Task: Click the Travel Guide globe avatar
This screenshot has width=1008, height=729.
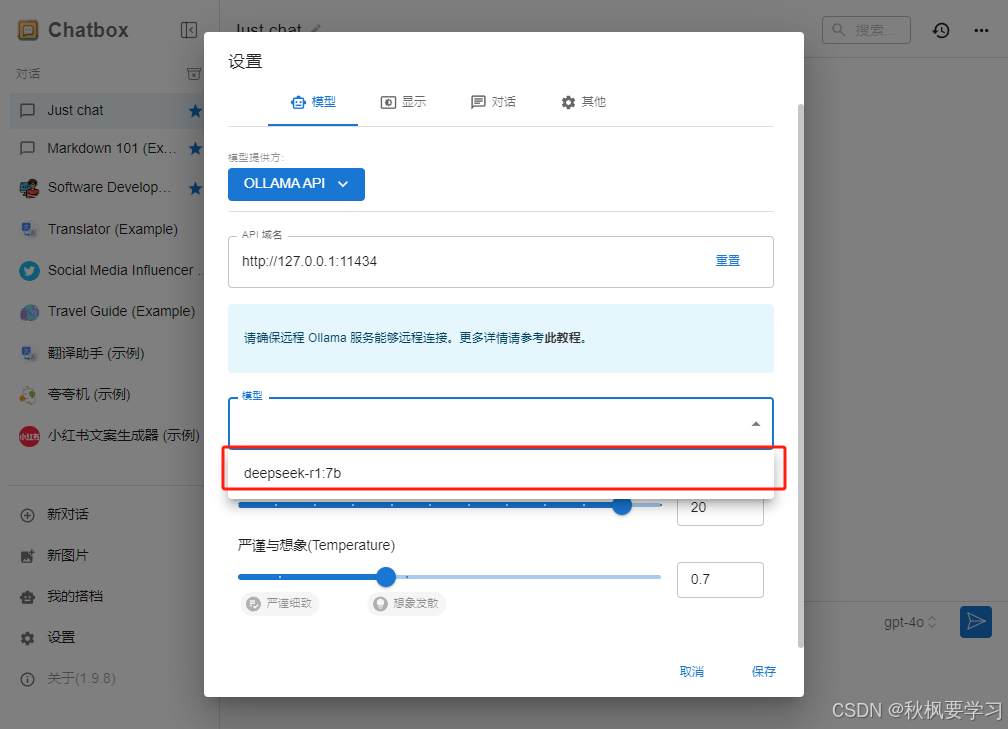Action: coord(29,312)
